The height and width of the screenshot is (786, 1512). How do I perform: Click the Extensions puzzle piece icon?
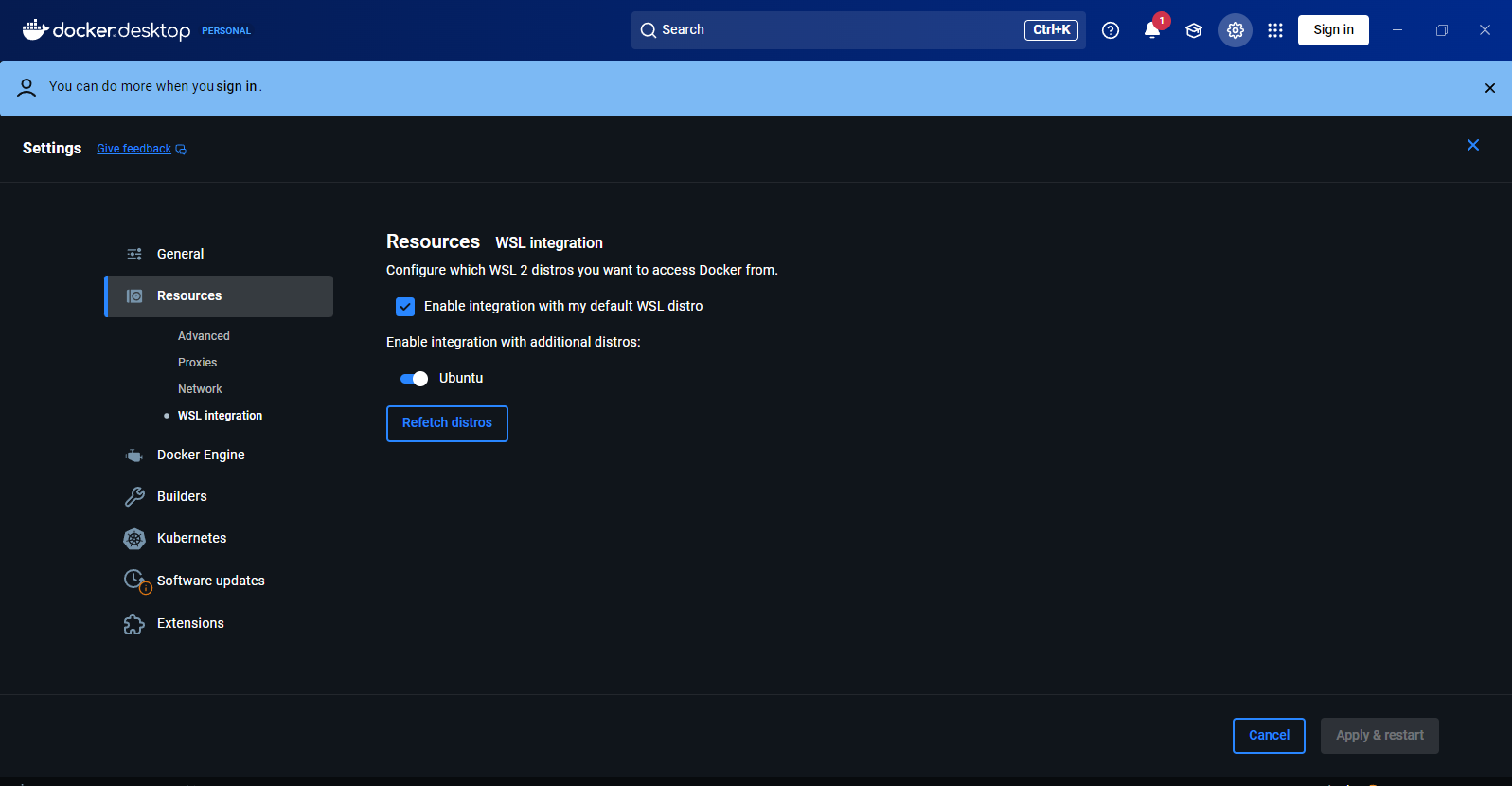(x=134, y=624)
